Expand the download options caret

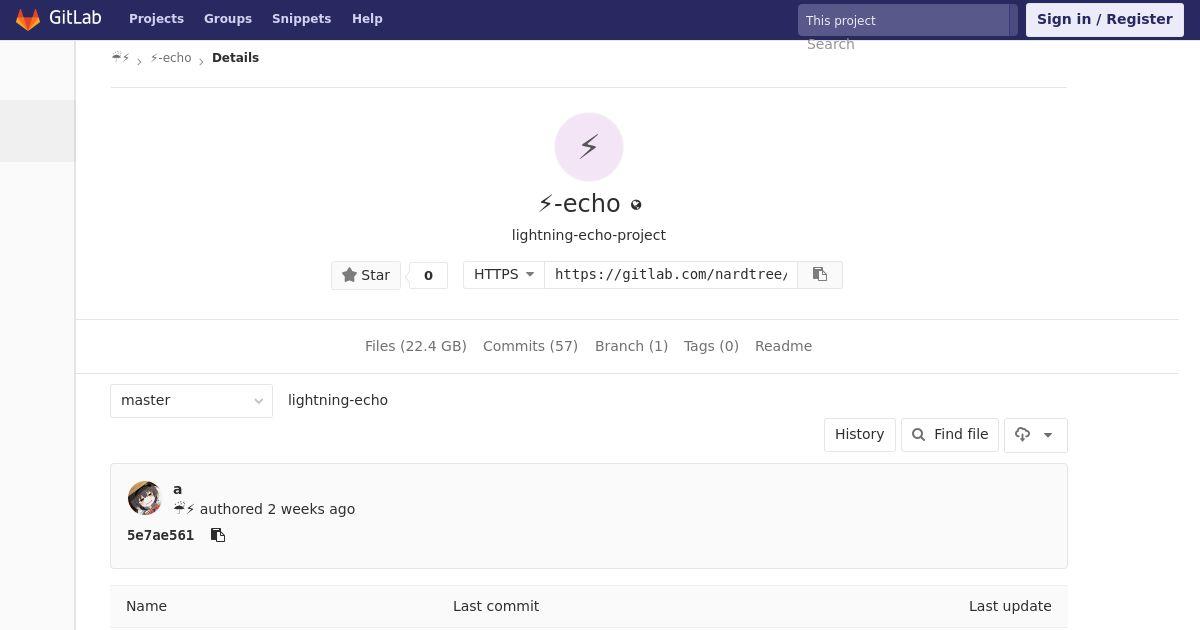pos(1048,435)
